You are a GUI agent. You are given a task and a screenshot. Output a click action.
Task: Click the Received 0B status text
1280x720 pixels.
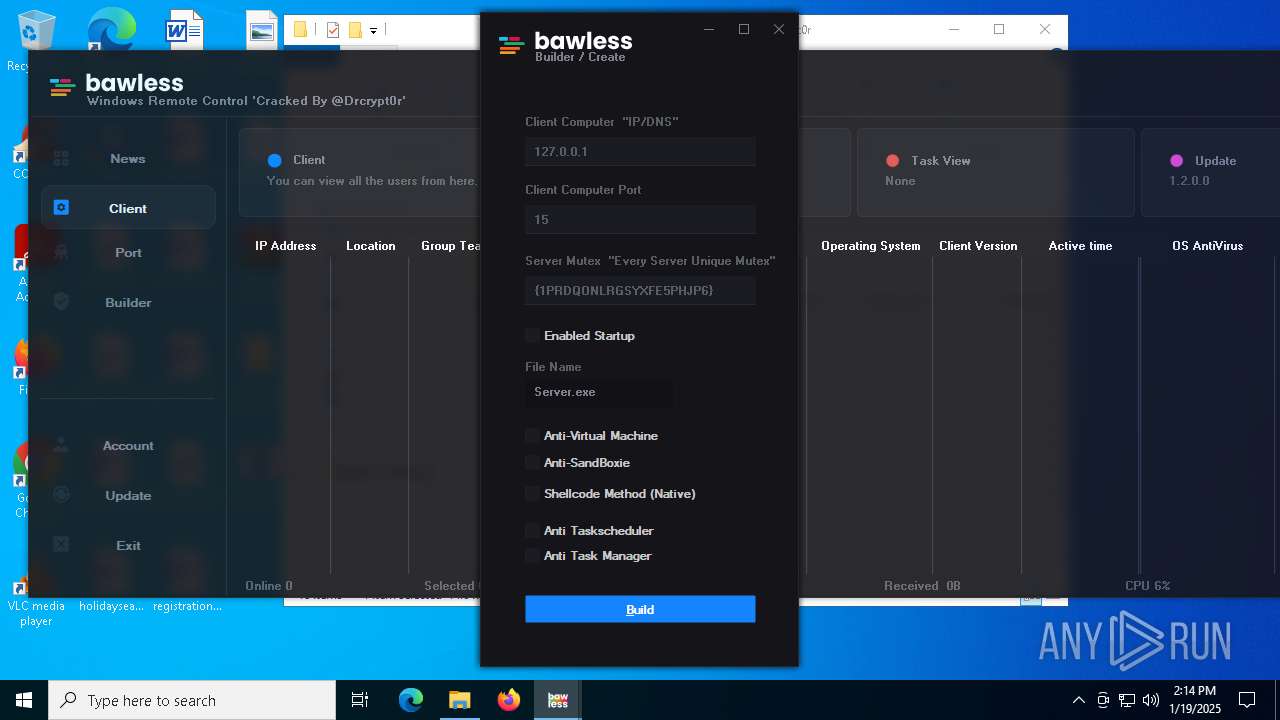tap(922, 586)
